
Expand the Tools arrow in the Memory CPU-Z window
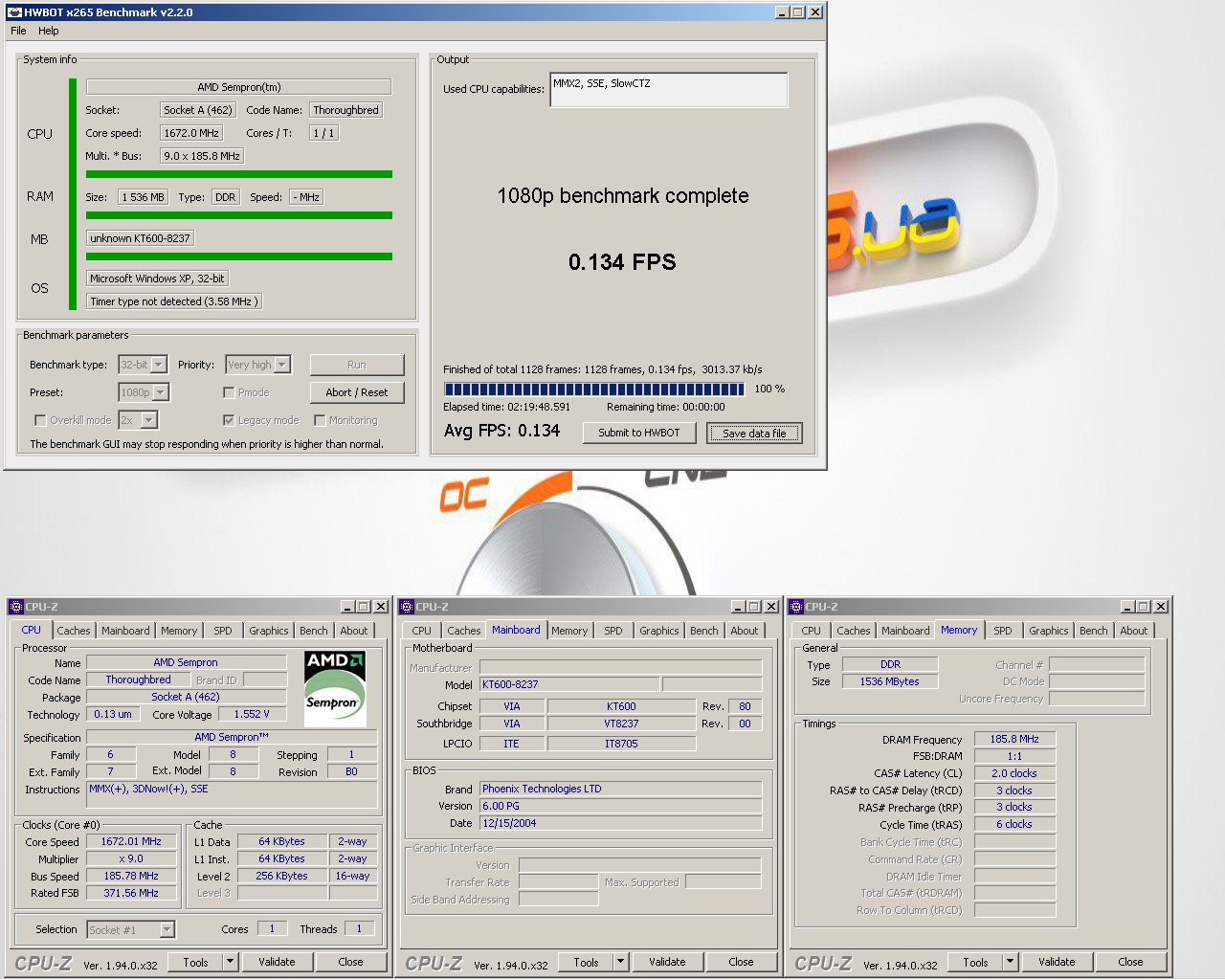(1010, 962)
